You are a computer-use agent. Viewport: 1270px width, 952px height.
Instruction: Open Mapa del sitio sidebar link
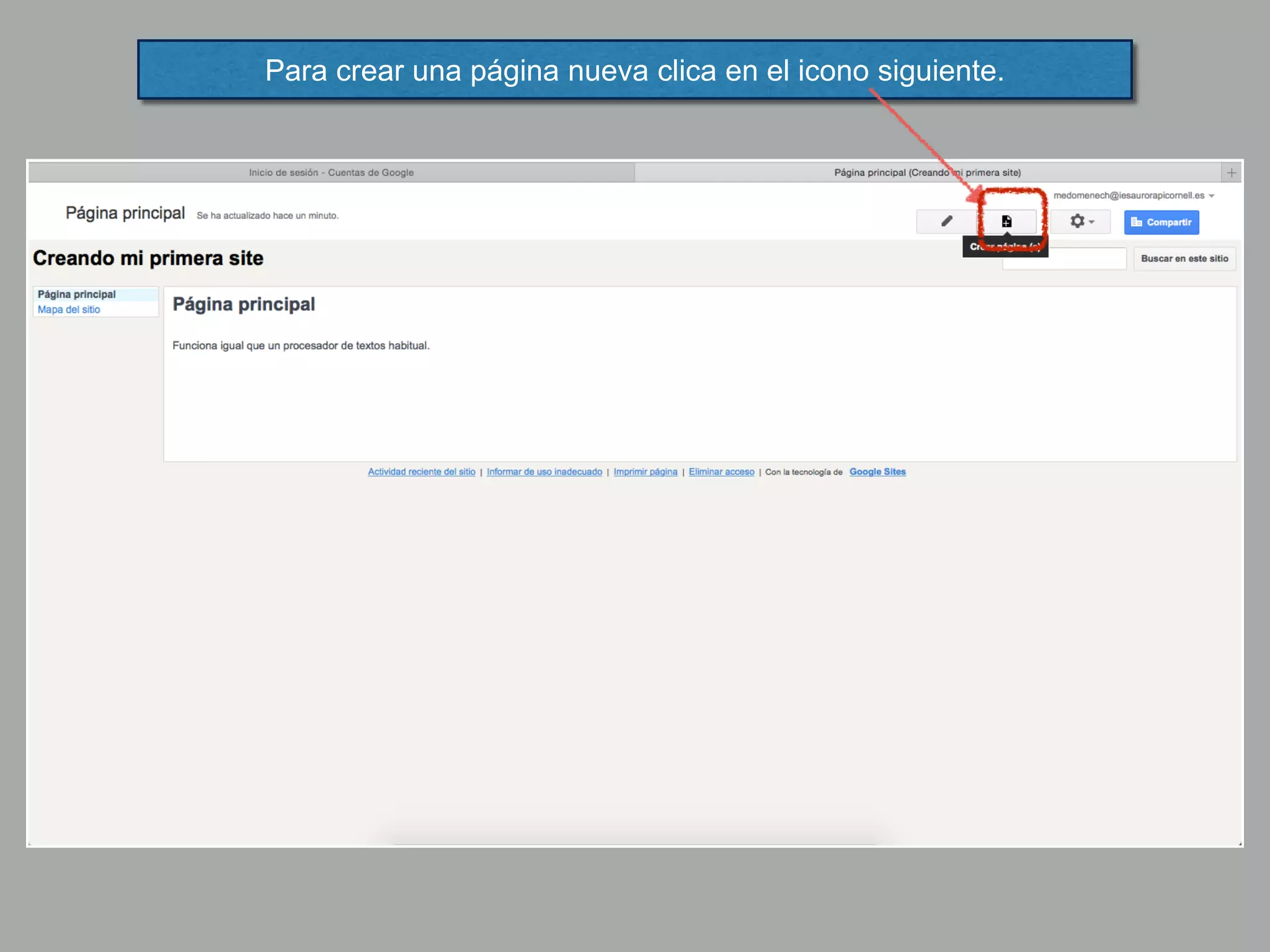coord(69,309)
